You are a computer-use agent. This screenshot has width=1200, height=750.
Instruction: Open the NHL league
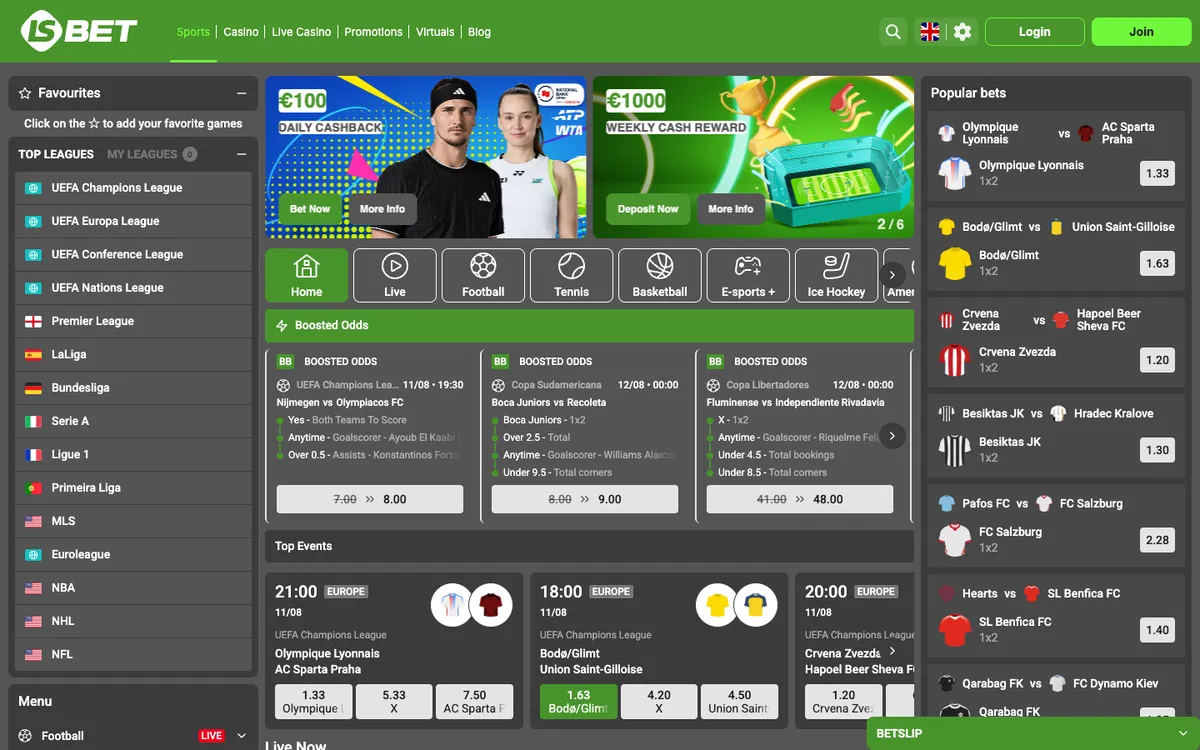(x=133, y=621)
